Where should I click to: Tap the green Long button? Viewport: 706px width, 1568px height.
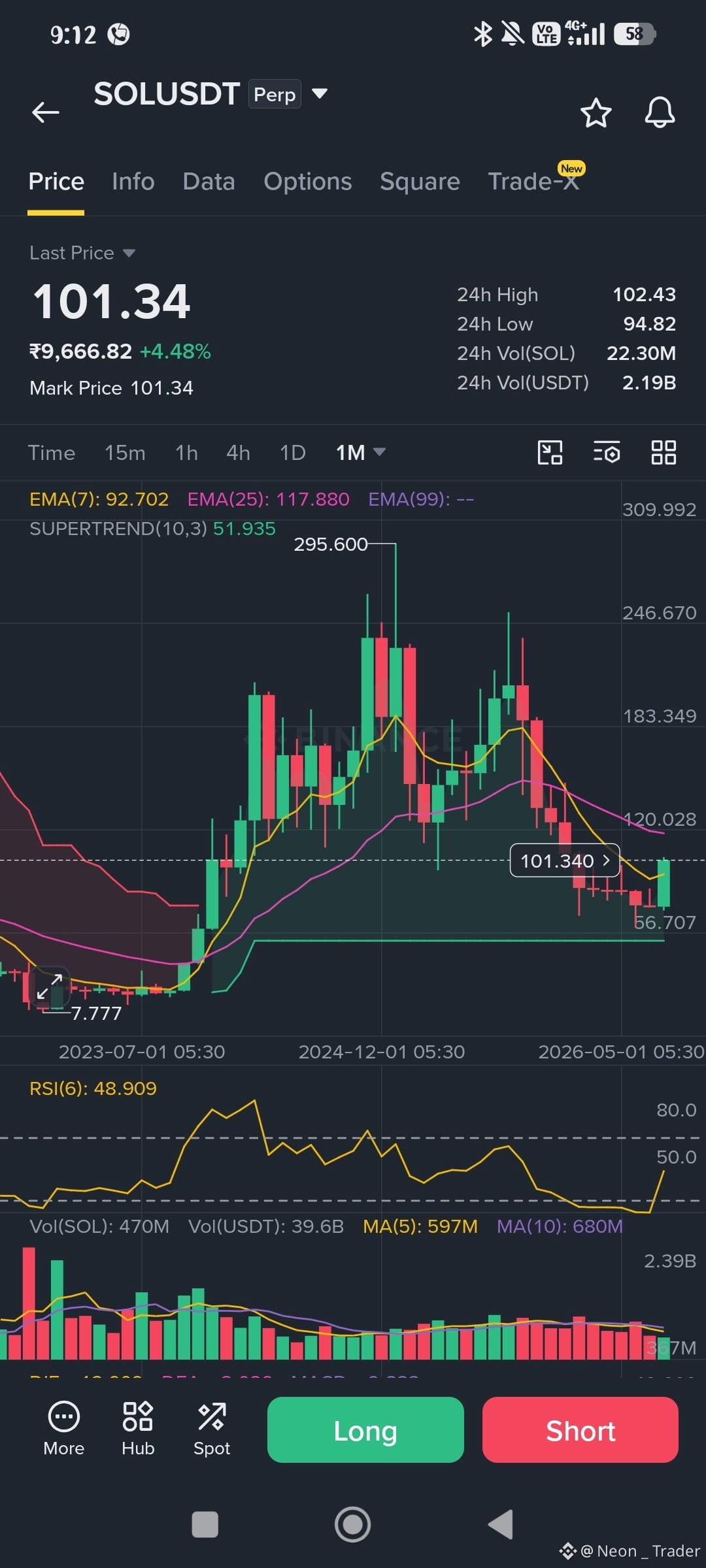click(x=365, y=1430)
